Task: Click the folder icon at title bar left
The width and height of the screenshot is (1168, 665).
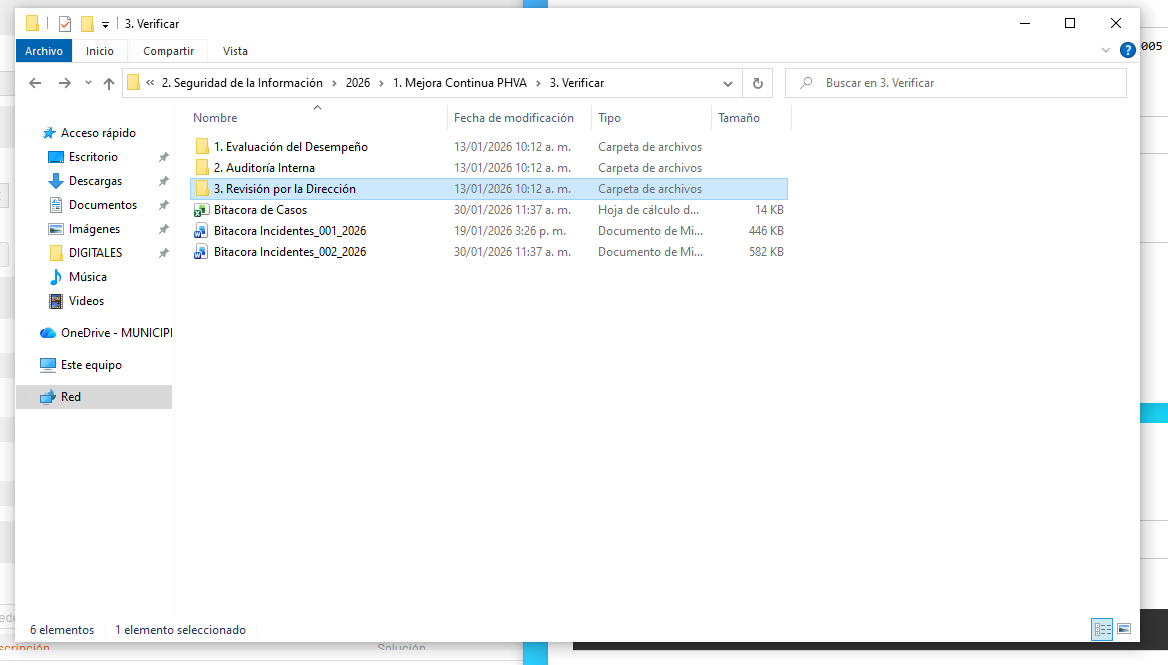Action: point(32,24)
